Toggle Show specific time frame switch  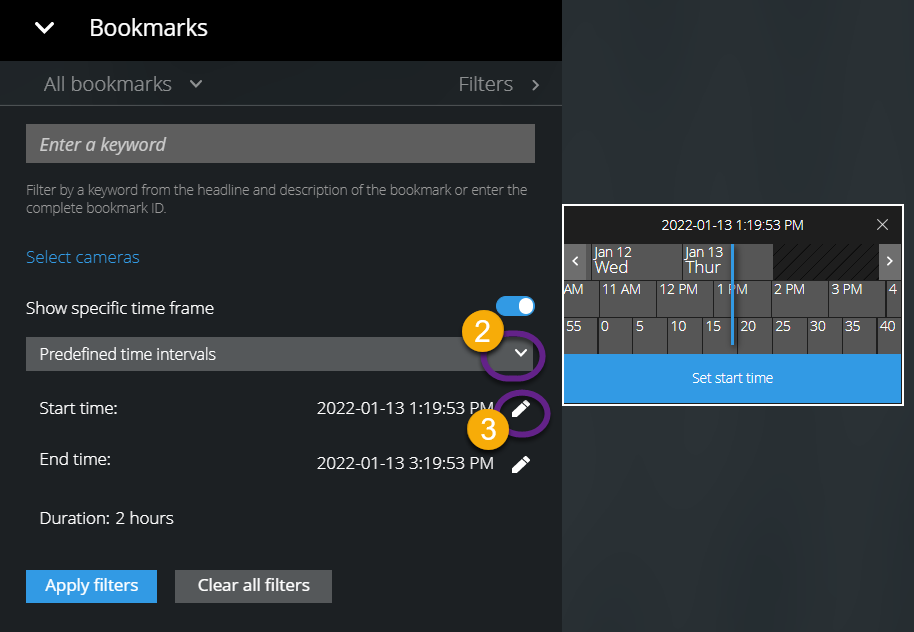(515, 306)
